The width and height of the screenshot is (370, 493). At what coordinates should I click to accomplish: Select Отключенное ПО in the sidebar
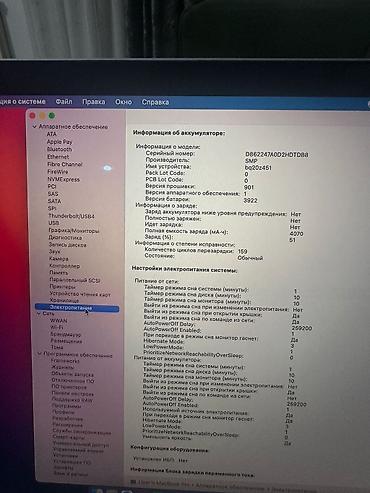73,380
